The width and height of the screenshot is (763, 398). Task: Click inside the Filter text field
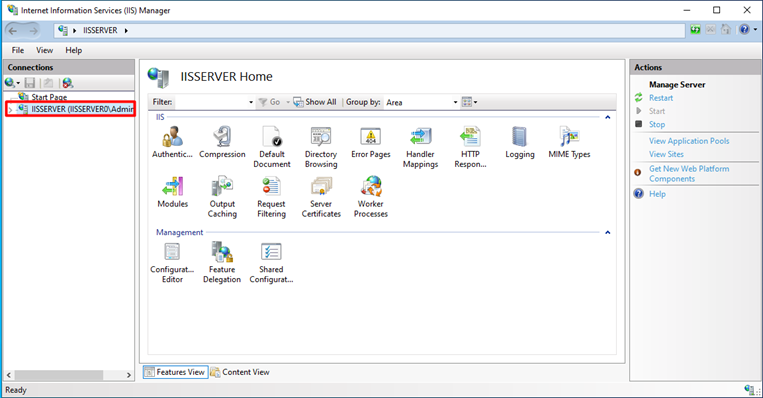(x=211, y=102)
